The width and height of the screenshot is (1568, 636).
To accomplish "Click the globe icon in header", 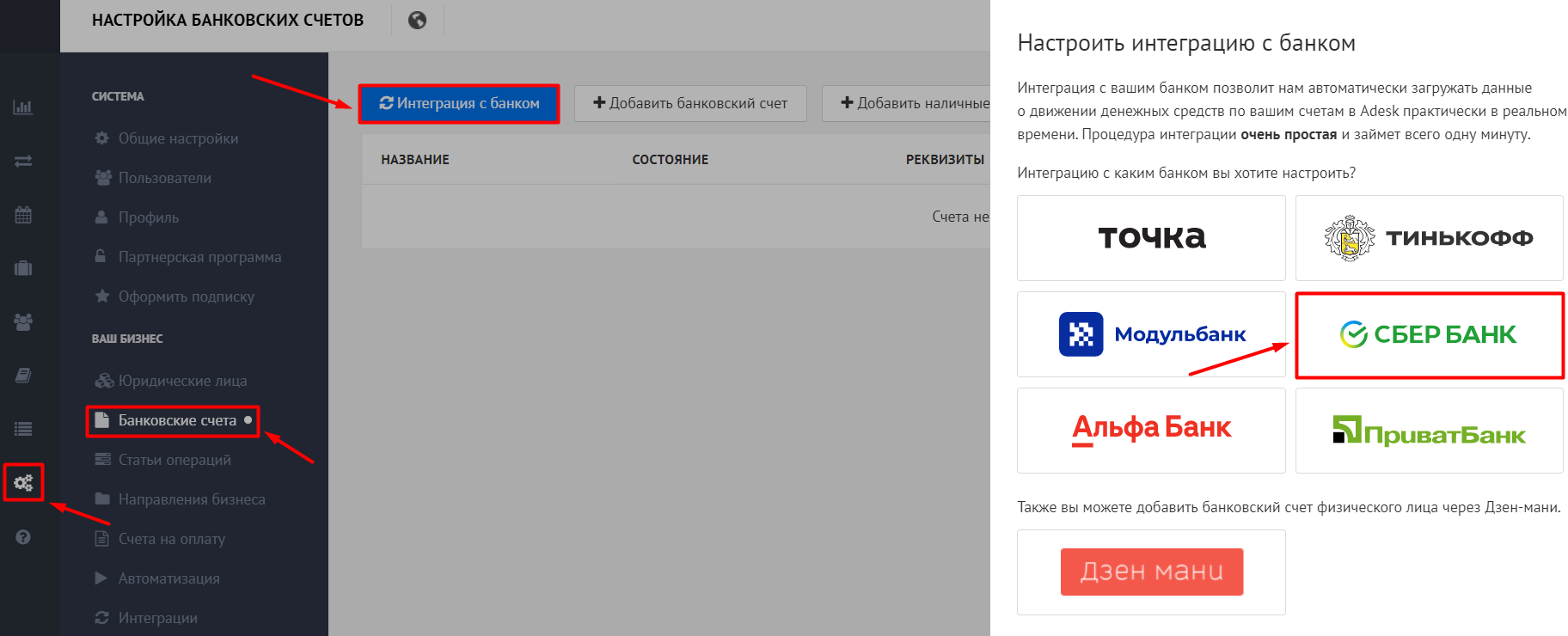I will (x=417, y=20).
